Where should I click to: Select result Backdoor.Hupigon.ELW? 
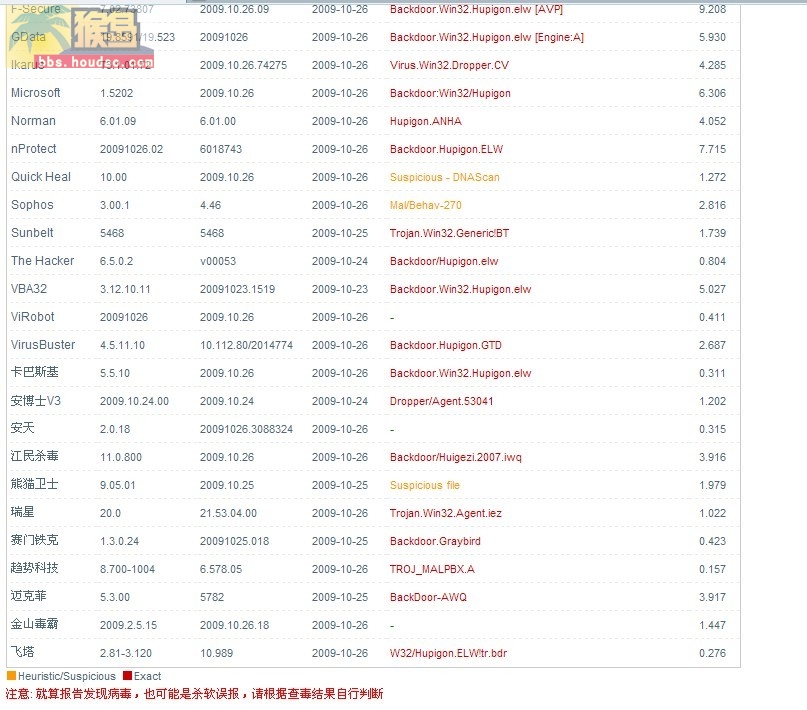446,149
